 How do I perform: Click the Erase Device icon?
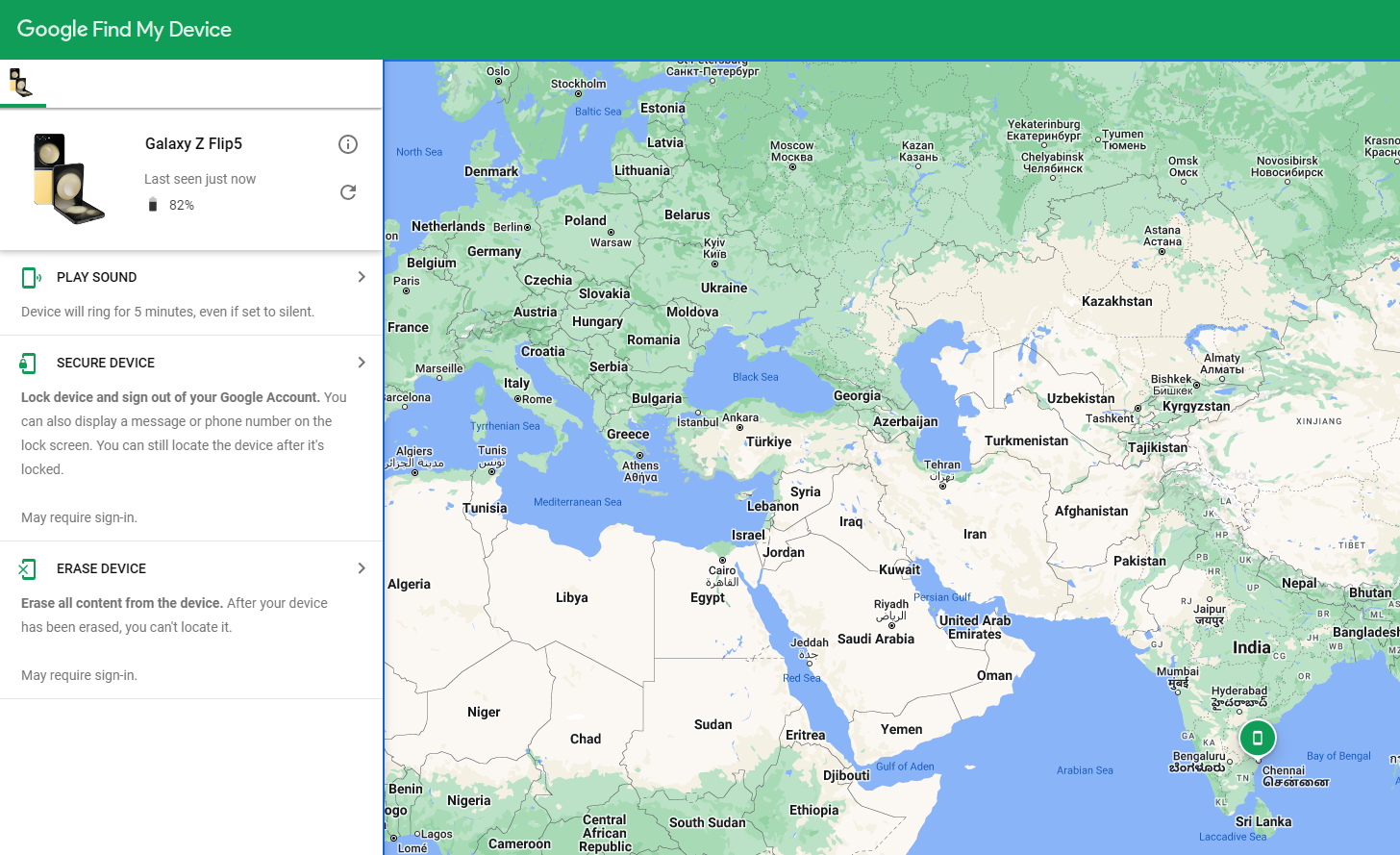(29, 568)
